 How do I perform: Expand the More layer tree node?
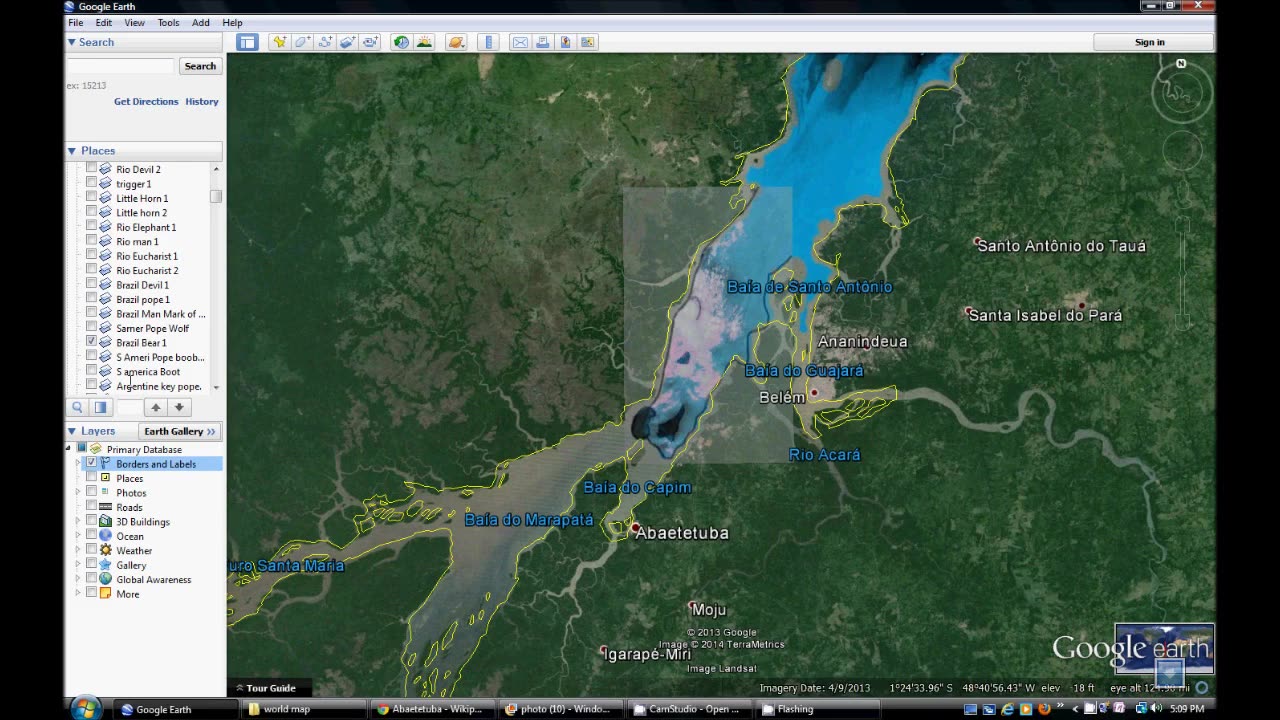[x=78, y=594]
